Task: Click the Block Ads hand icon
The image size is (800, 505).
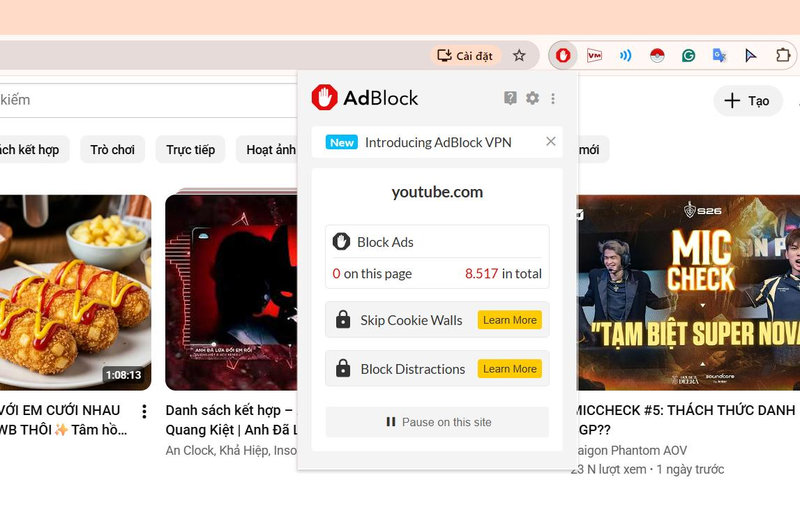Action: tap(341, 241)
